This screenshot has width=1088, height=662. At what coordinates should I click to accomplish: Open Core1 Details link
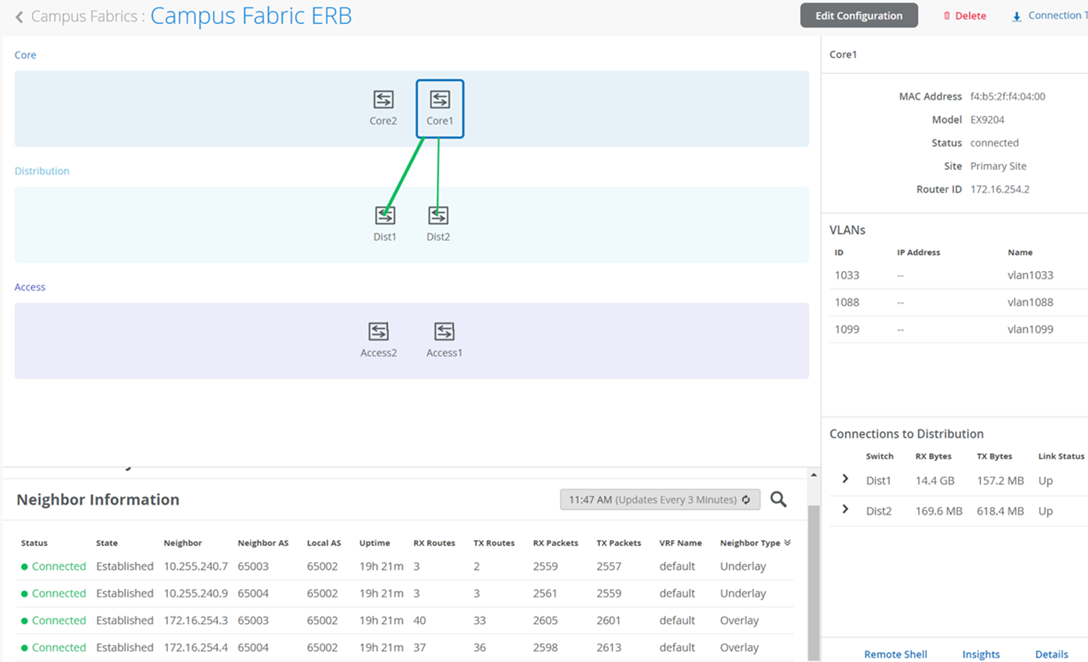point(1051,654)
